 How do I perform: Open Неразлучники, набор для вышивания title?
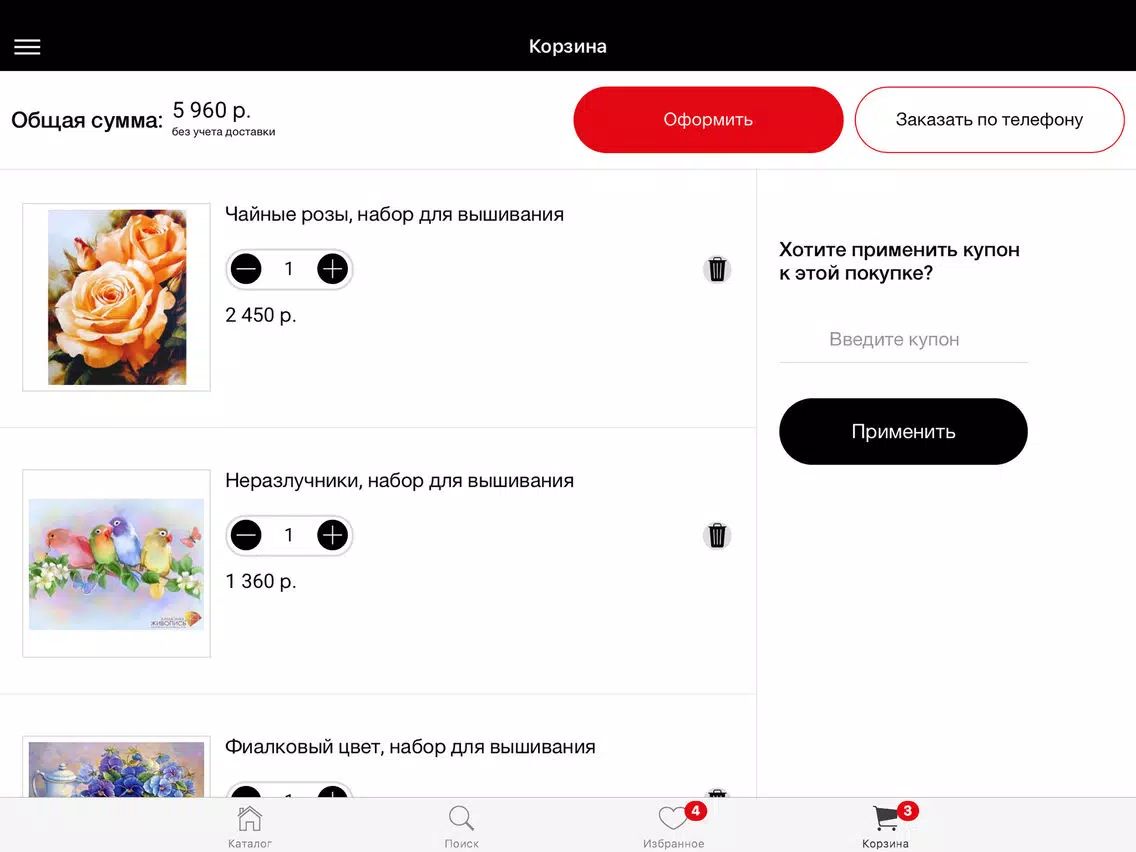pyautogui.click(x=399, y=480)
